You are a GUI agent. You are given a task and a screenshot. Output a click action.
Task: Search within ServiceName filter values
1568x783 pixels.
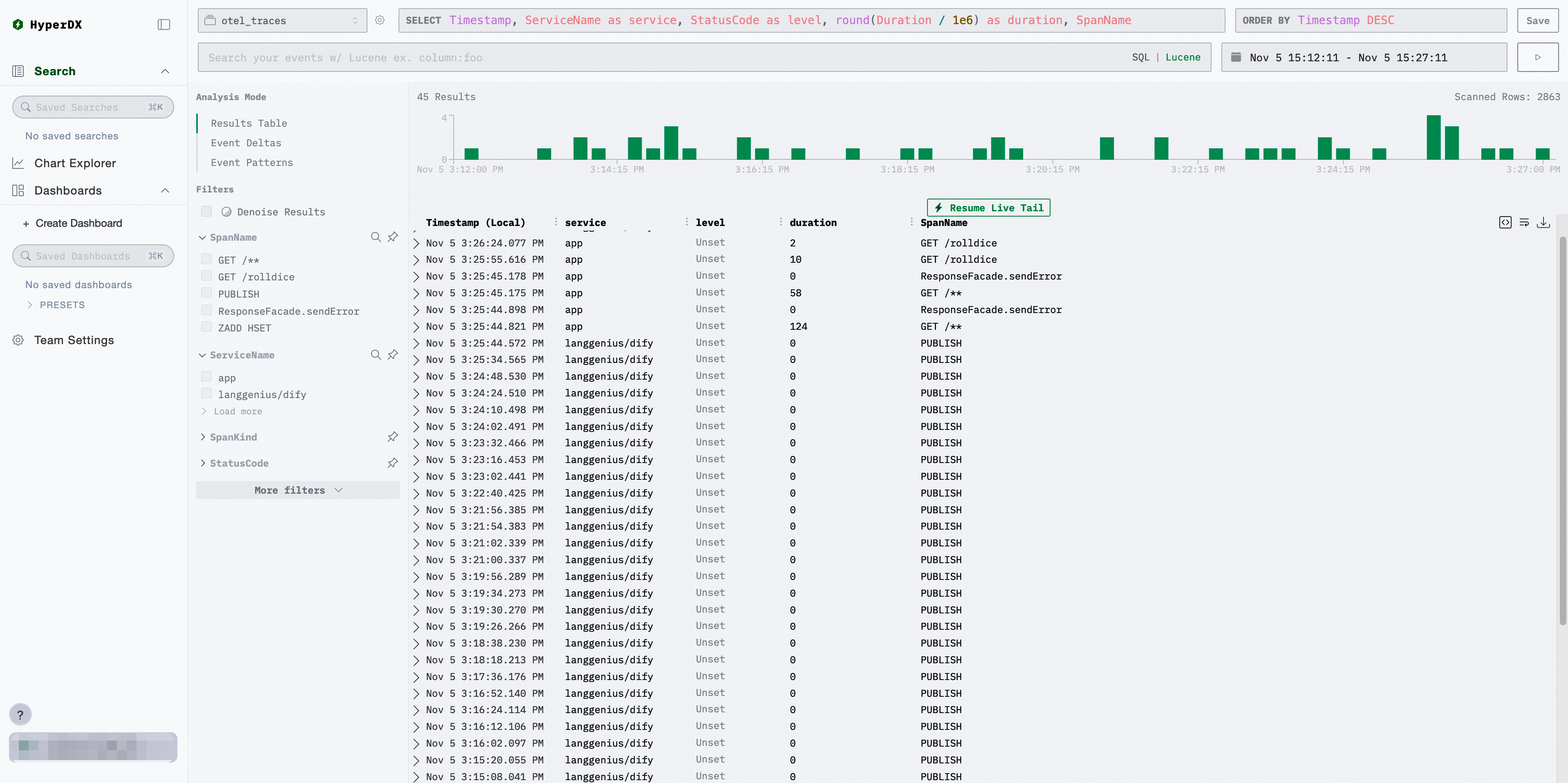point(376,355)
